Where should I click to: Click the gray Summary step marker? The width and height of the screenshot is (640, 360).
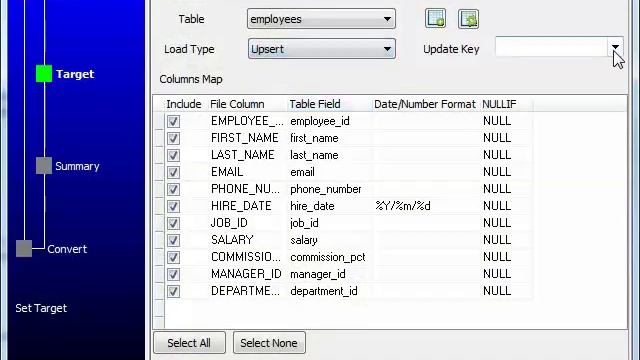[x=44, y=166]
